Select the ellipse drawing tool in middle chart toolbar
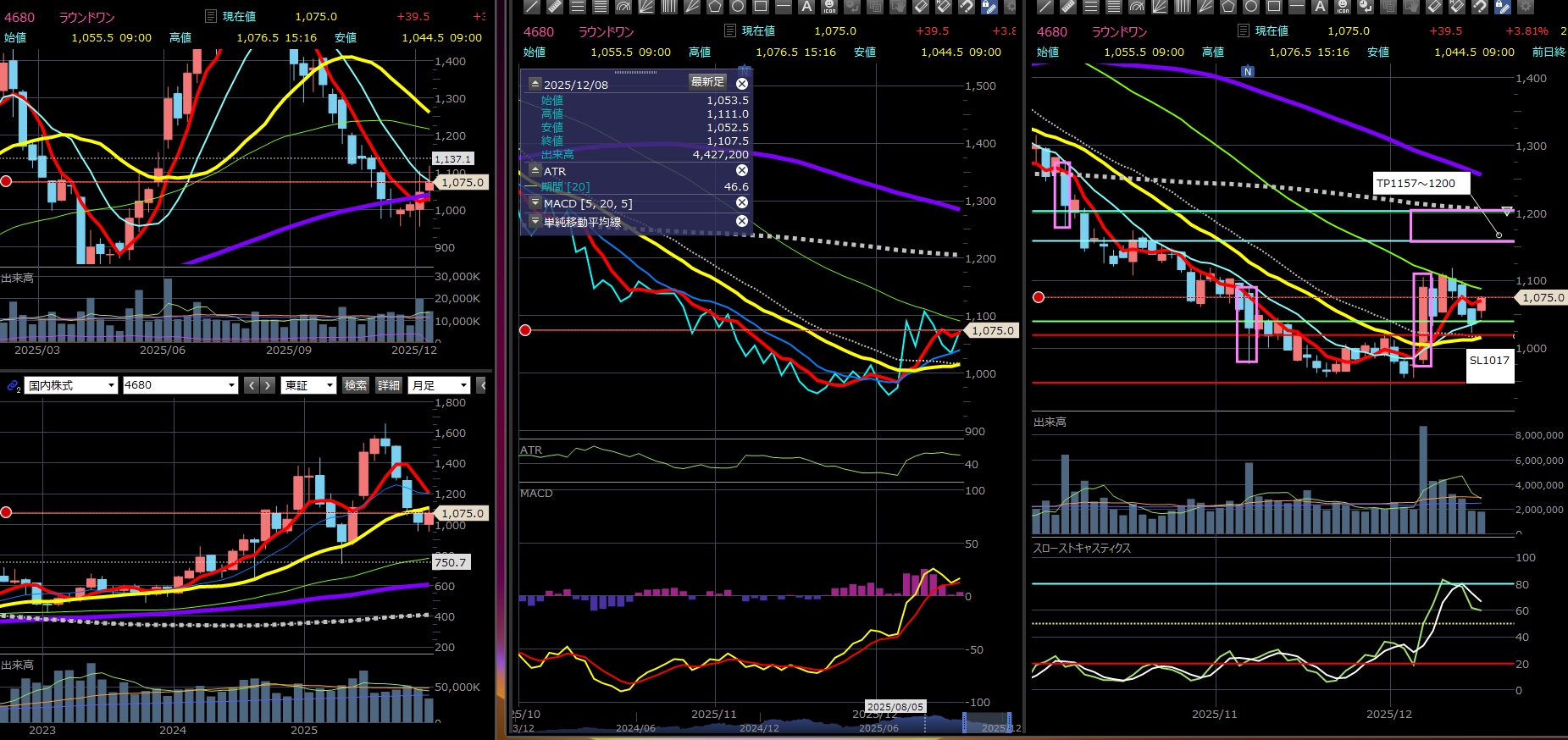The height and width of the screenshot is (740, 1568). 738,6
